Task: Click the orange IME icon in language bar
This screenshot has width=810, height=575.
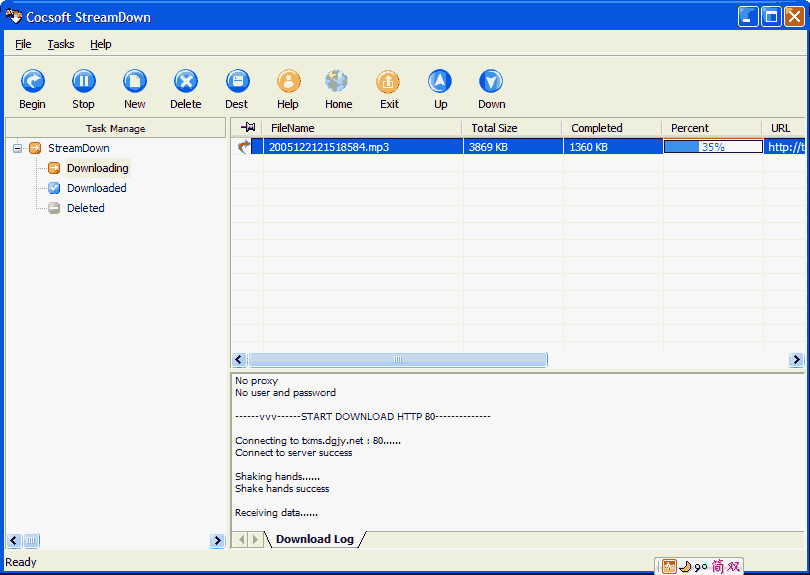Action: tap(669, 567)
